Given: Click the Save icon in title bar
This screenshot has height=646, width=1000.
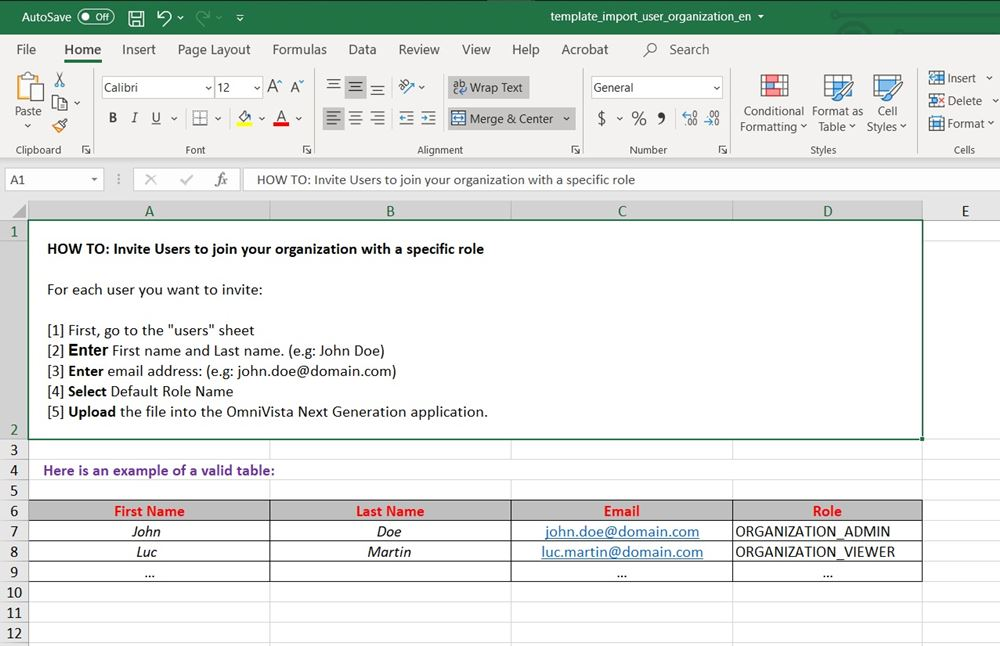Looking at the screenshot, I should point(137,17).
